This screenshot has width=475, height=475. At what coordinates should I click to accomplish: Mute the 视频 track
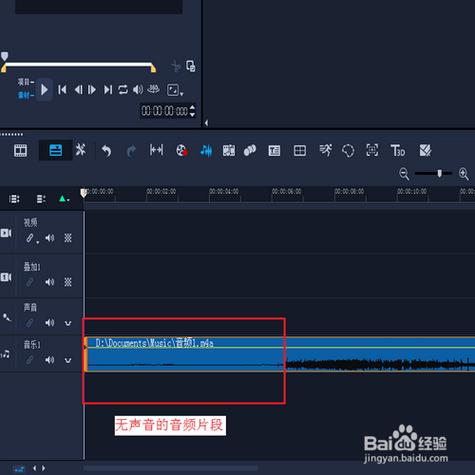50,238
